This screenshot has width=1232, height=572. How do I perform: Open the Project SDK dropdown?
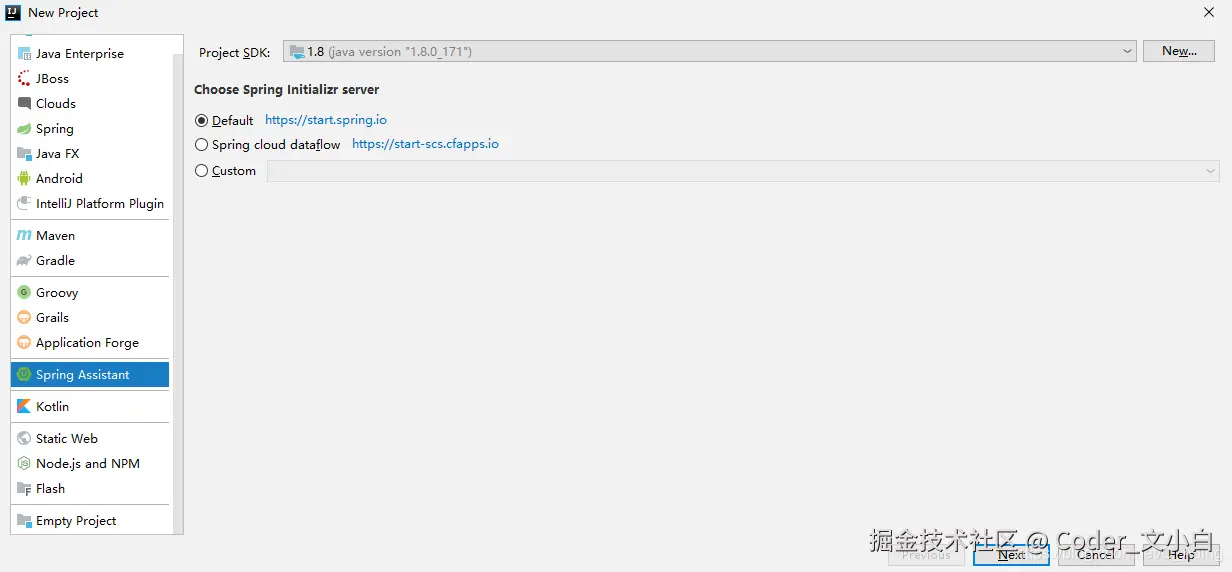[x=709, y=51]
